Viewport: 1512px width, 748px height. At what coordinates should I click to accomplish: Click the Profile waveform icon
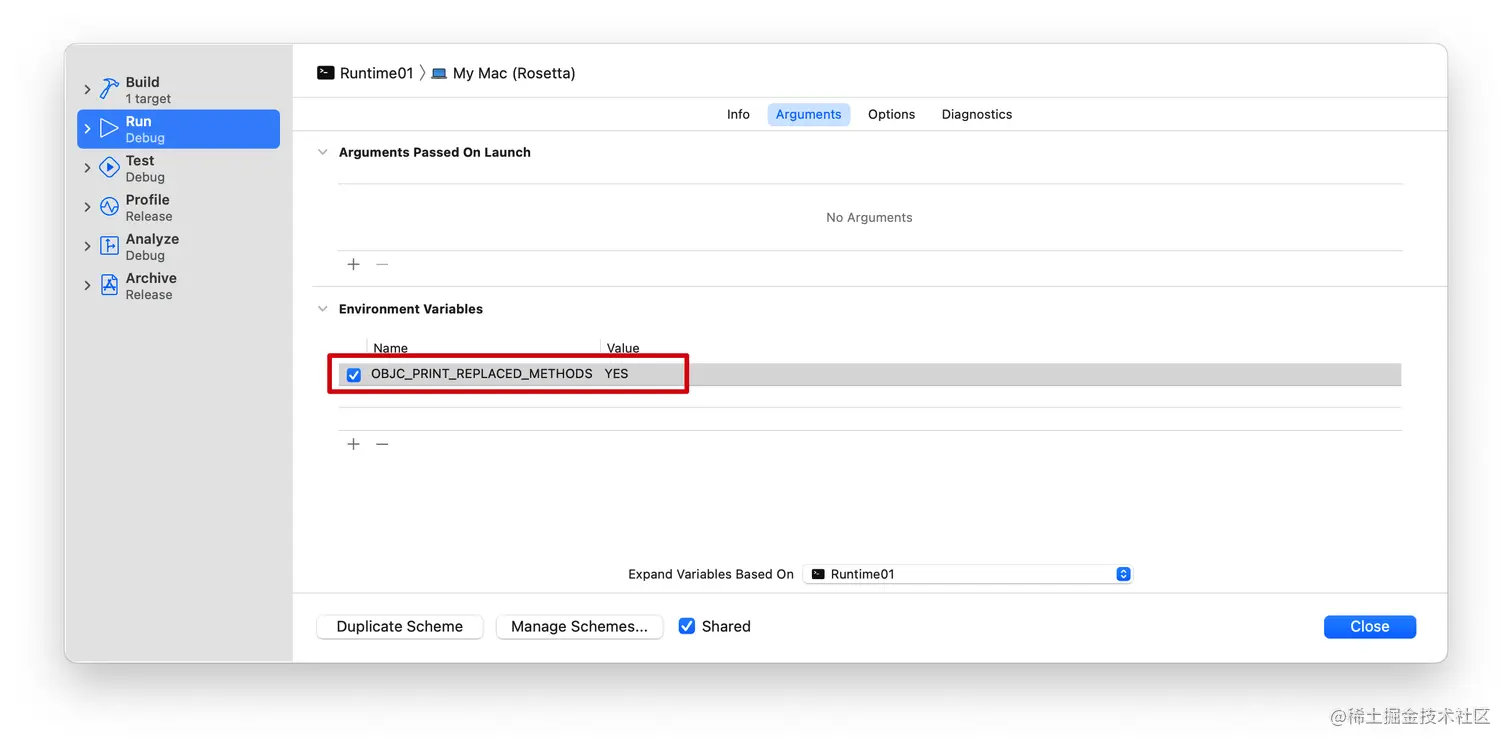coord(109,207)
